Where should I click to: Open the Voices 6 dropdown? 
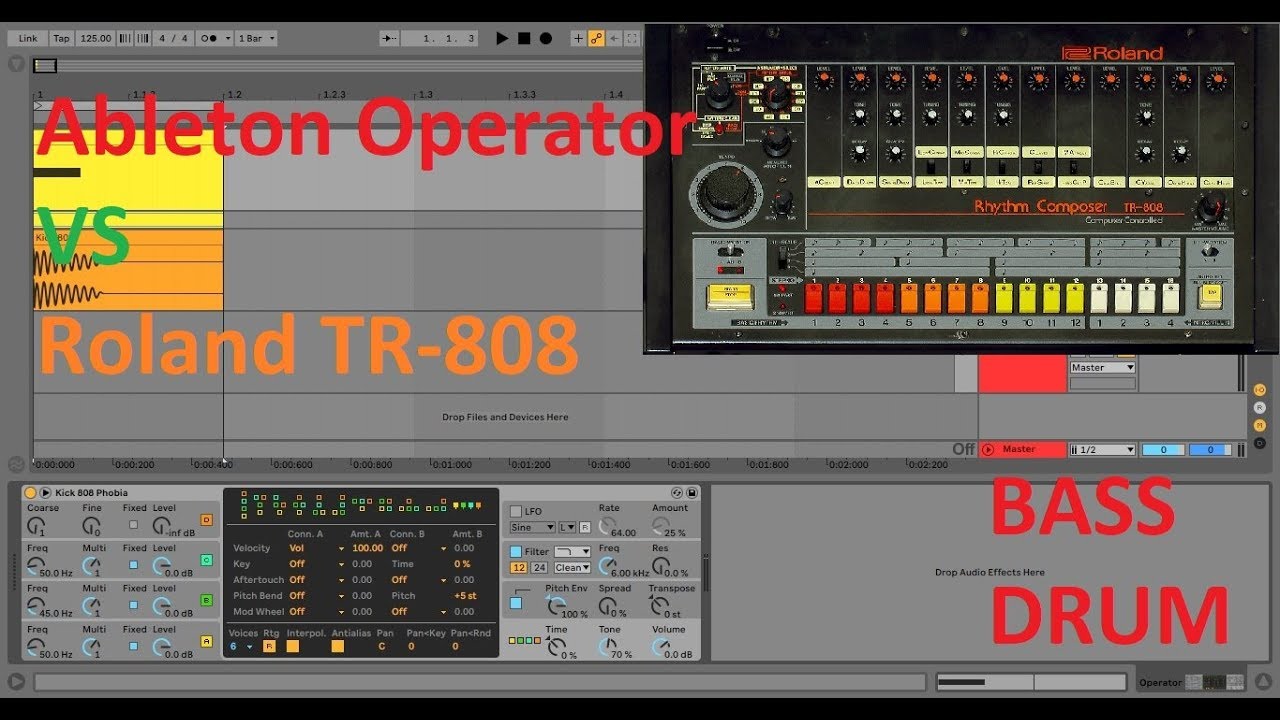pos(241,647)
